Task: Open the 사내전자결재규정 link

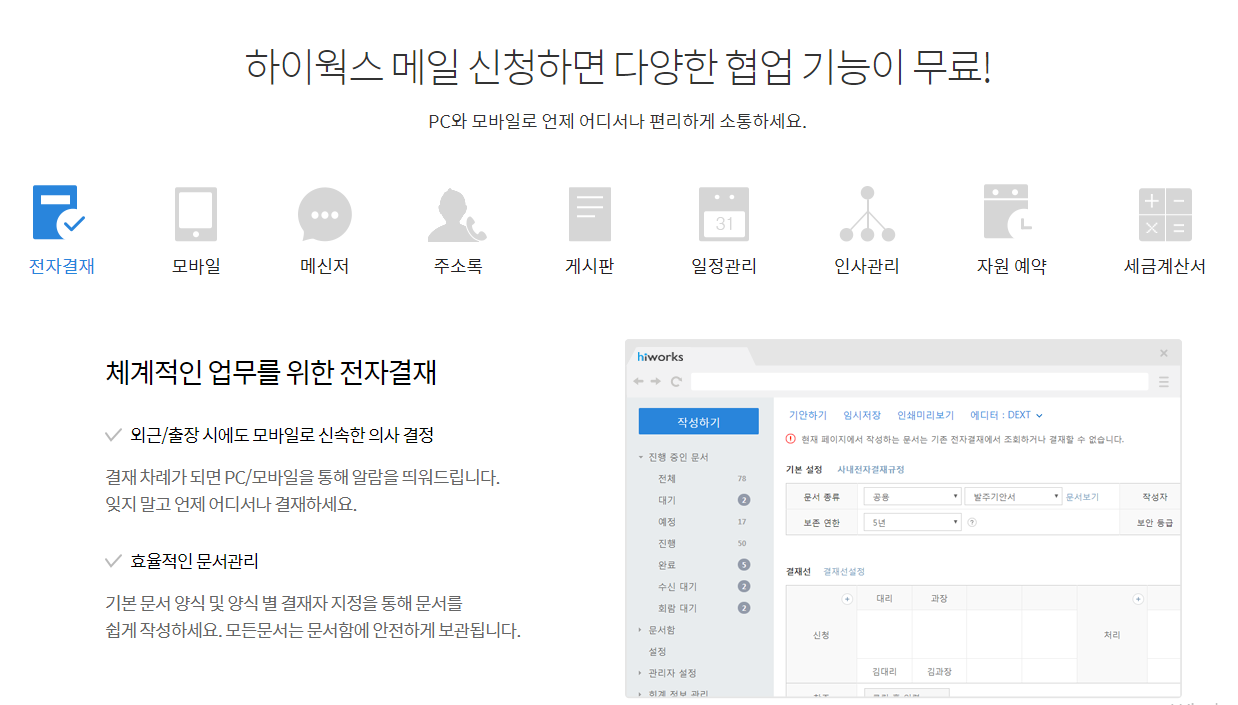Action: point(870,469)
